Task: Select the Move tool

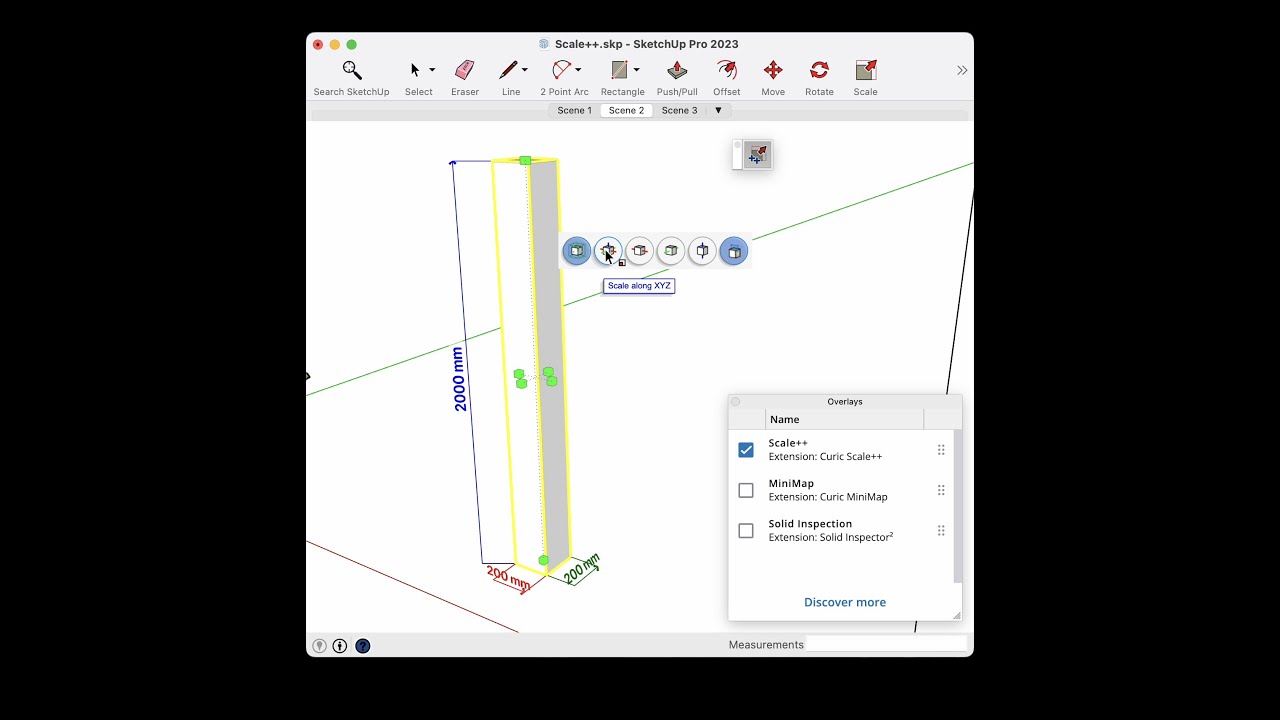Action: (773, 78)
